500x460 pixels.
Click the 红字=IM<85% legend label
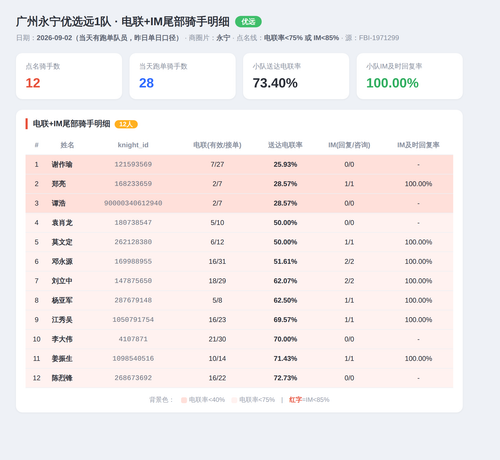coord(309,400)
